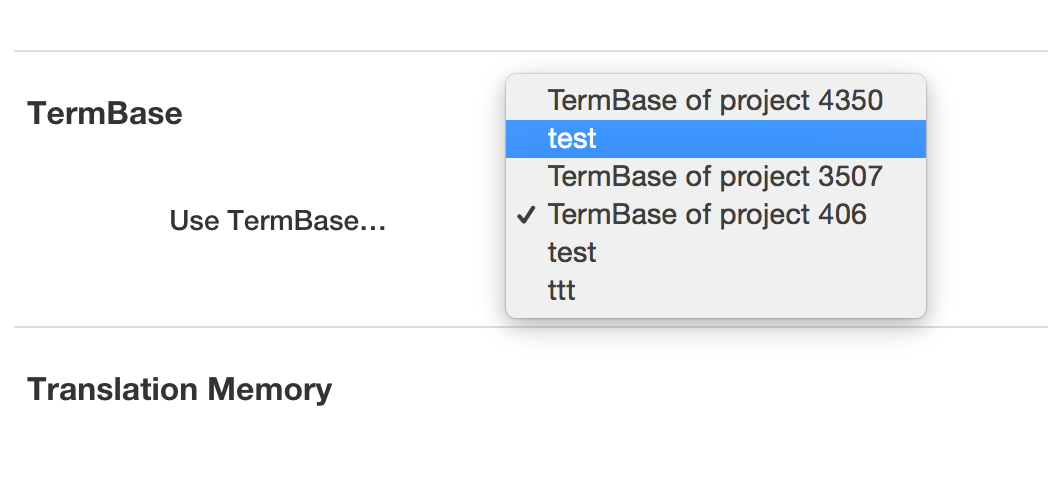The height and width of the screenshot is (480, 1048).
Task: Select checked "TermBase of project 406" option
Action: pos(707,214)
